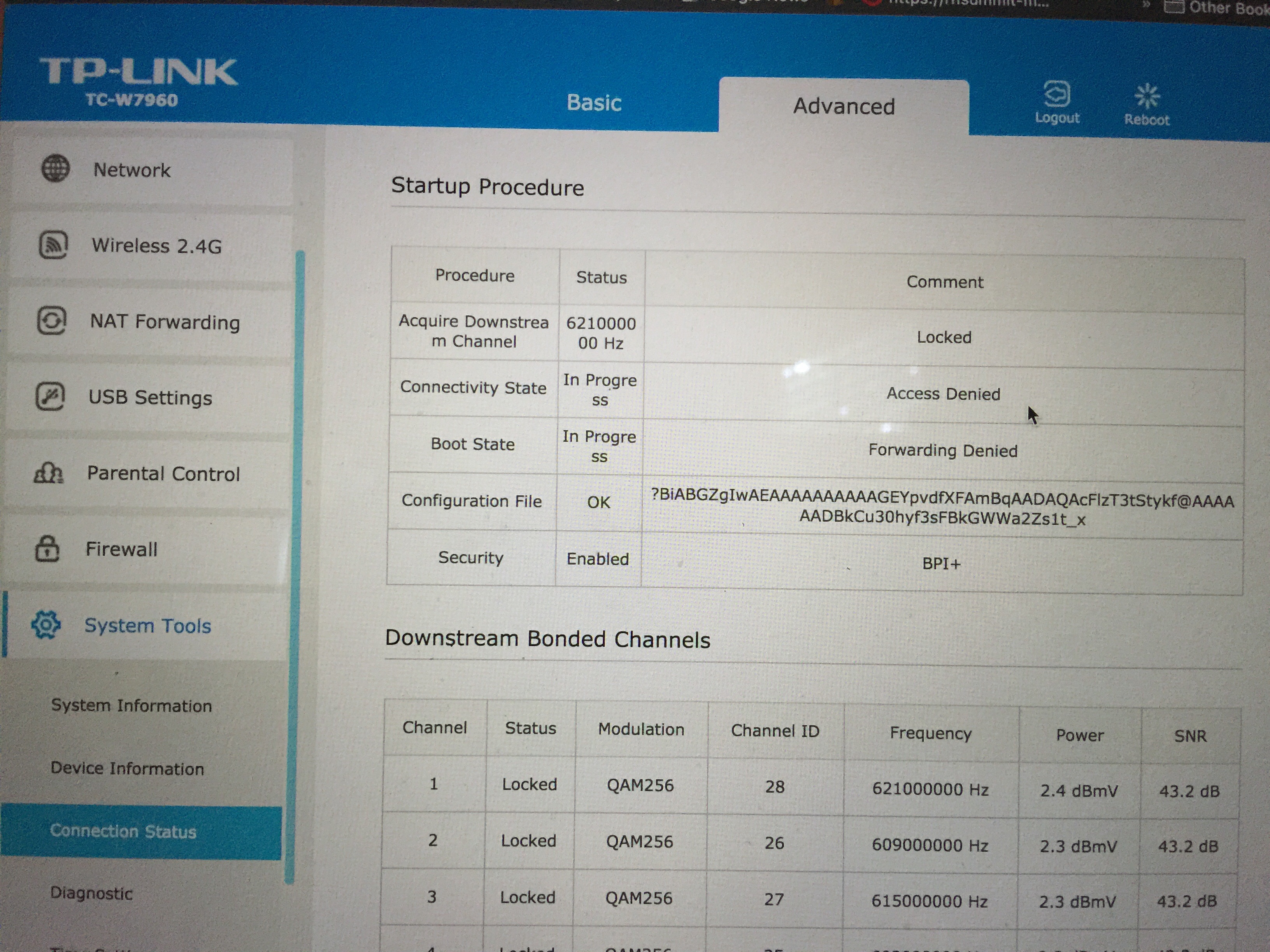Click the Frequency column header
This screenshot has height=952, width=1270.
pyautogui.click(x=931, y=733)
